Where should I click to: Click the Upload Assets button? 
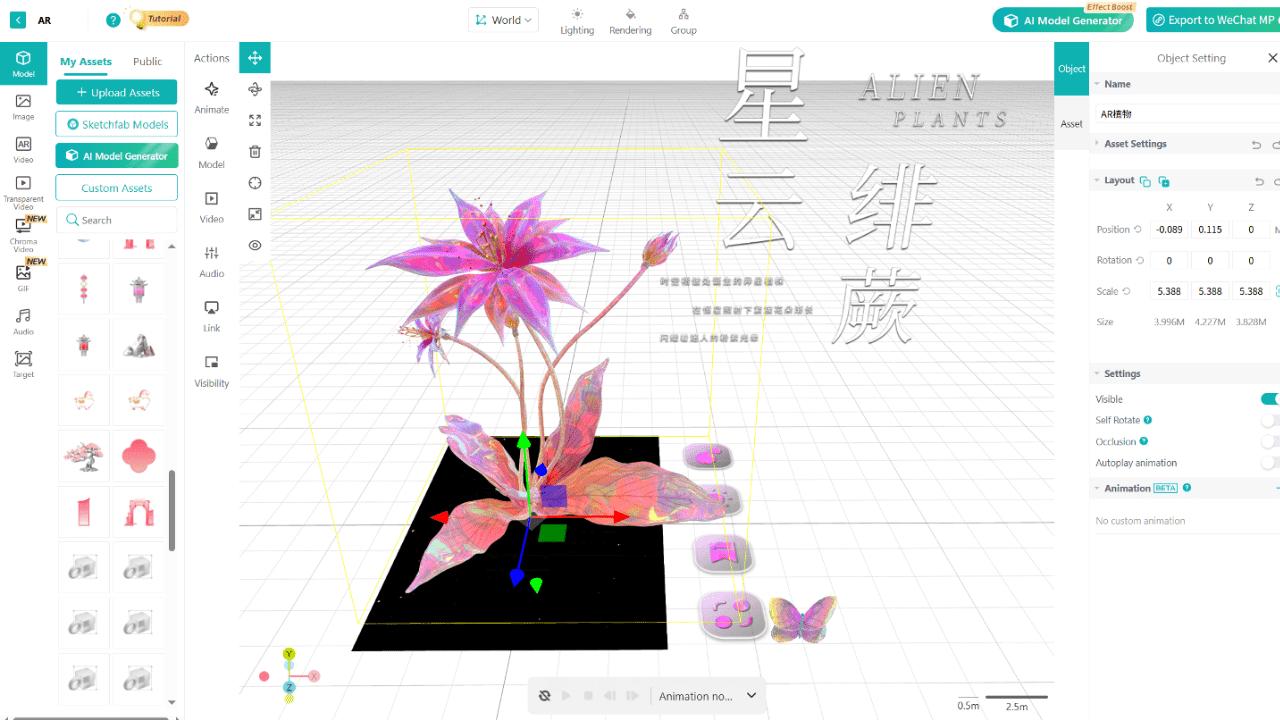point(116,92)
